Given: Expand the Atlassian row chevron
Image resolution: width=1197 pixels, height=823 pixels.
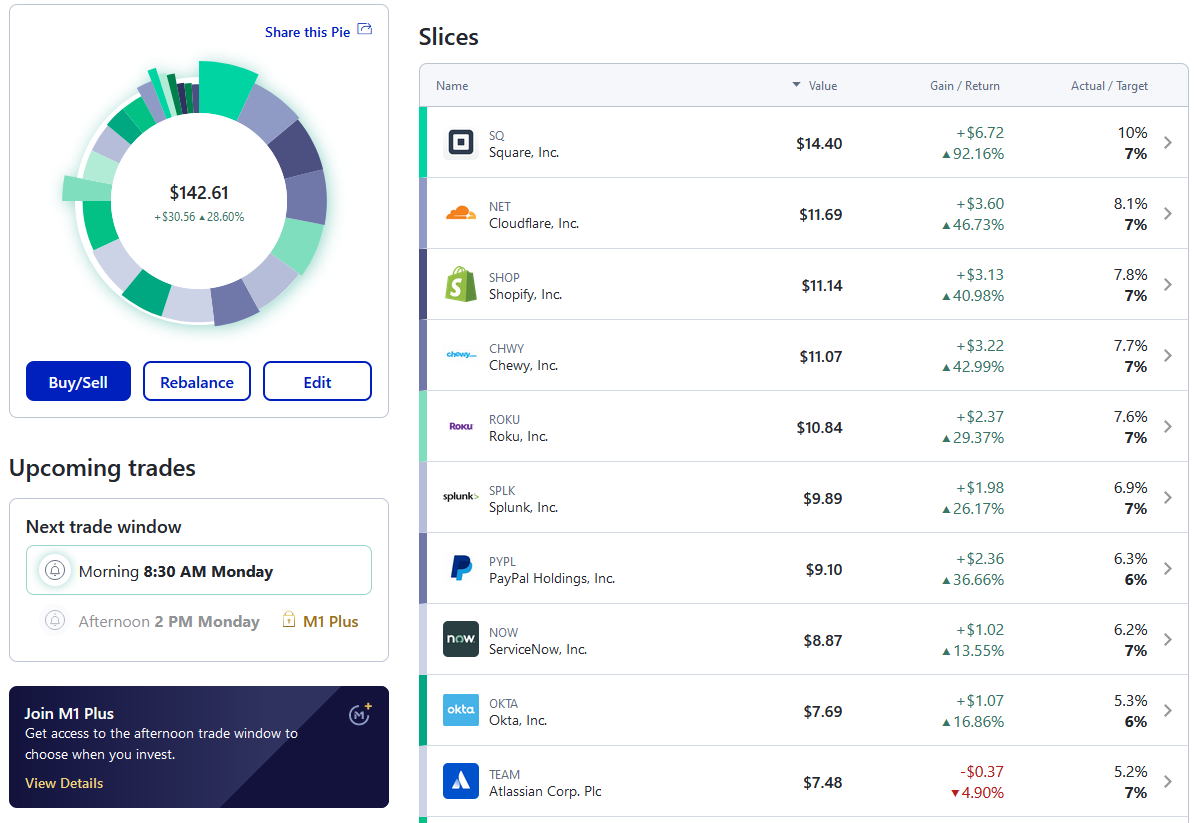Looking at the screenshot, I should click(x=1167, y=782).
